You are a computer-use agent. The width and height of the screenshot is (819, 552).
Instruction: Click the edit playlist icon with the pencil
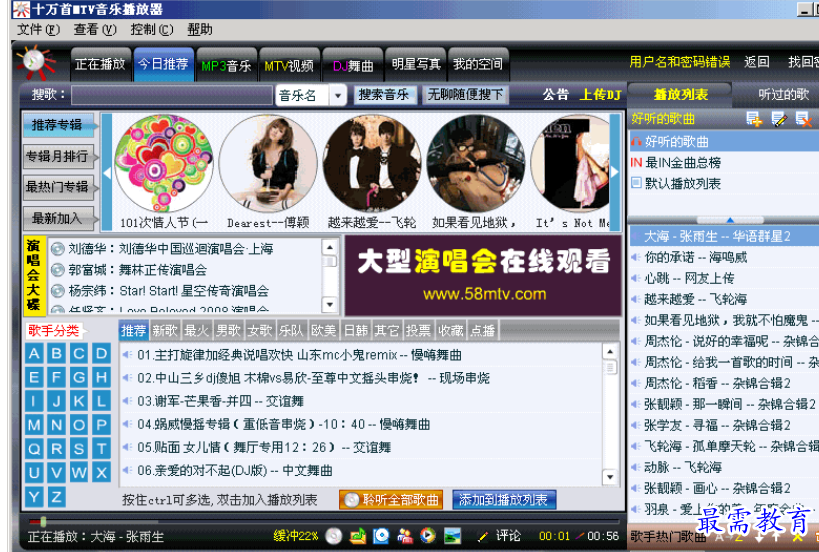click(x=778, y=119)
